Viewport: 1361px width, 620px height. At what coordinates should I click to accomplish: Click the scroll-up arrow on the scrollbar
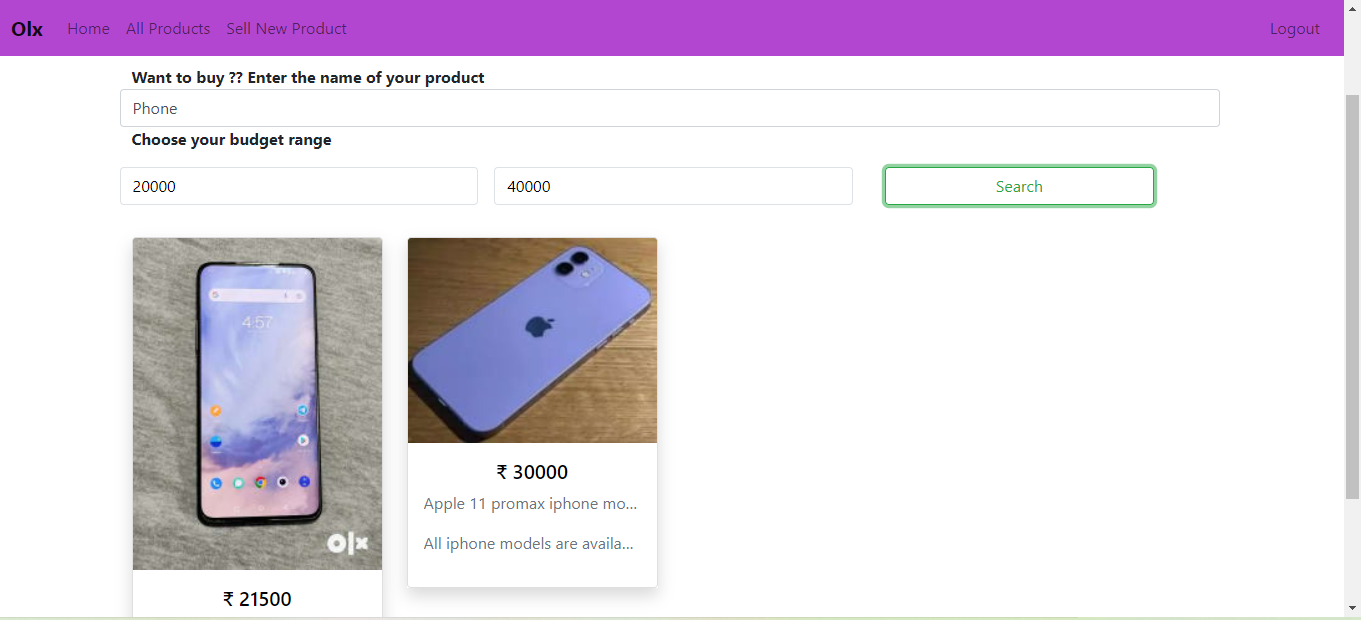point(1353,8)
